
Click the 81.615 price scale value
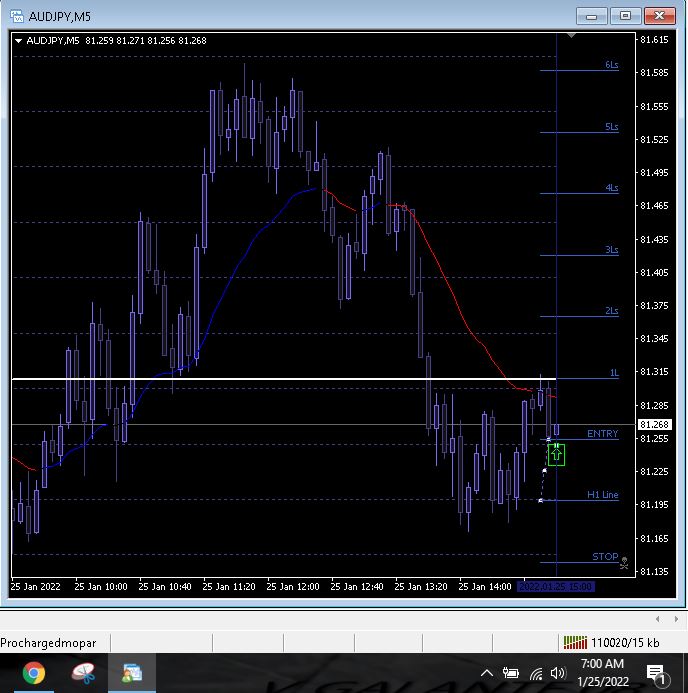tap(654, 40)
